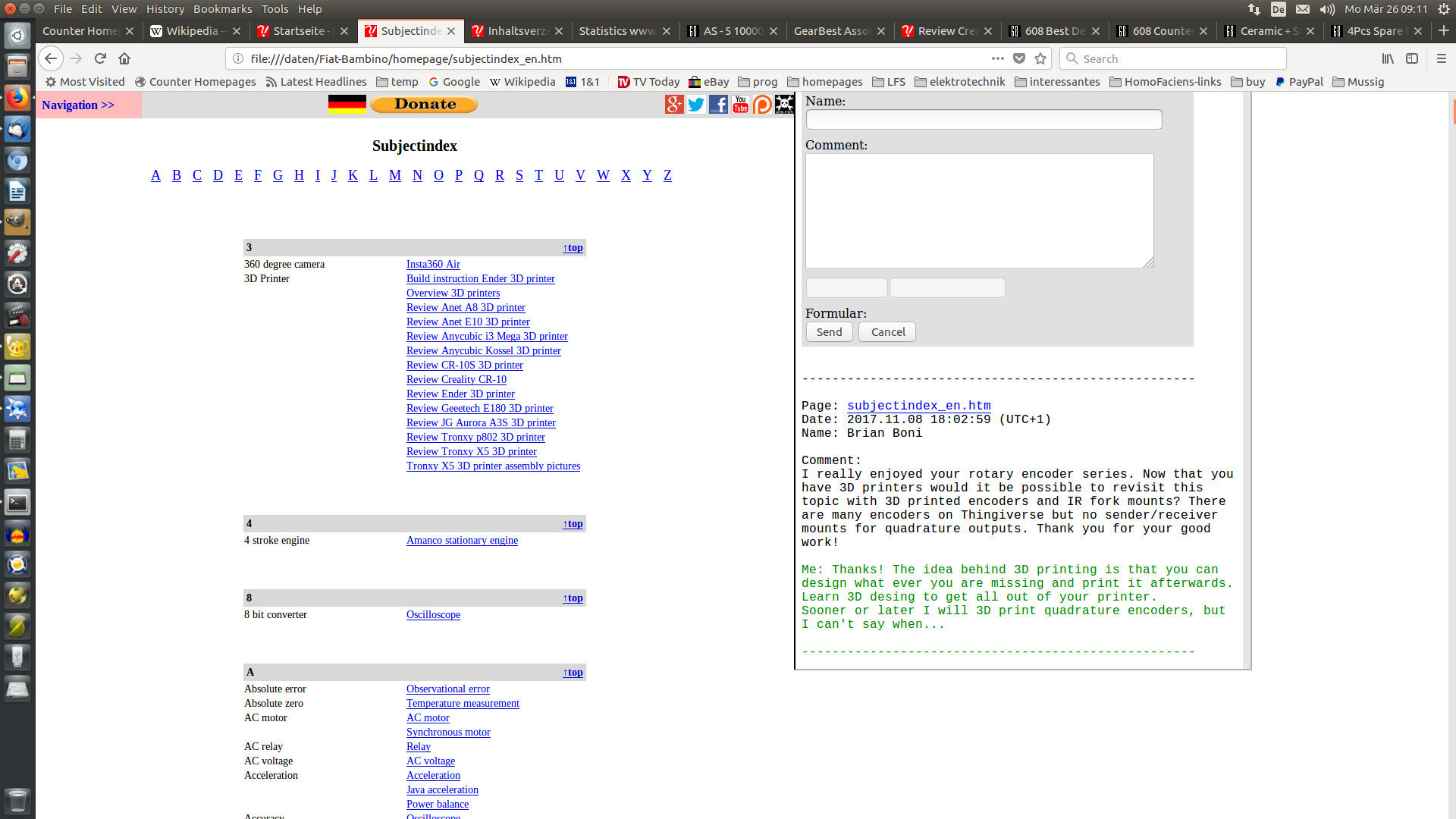
Task: Open the Bookmarks menu
Action: point(222,9)
